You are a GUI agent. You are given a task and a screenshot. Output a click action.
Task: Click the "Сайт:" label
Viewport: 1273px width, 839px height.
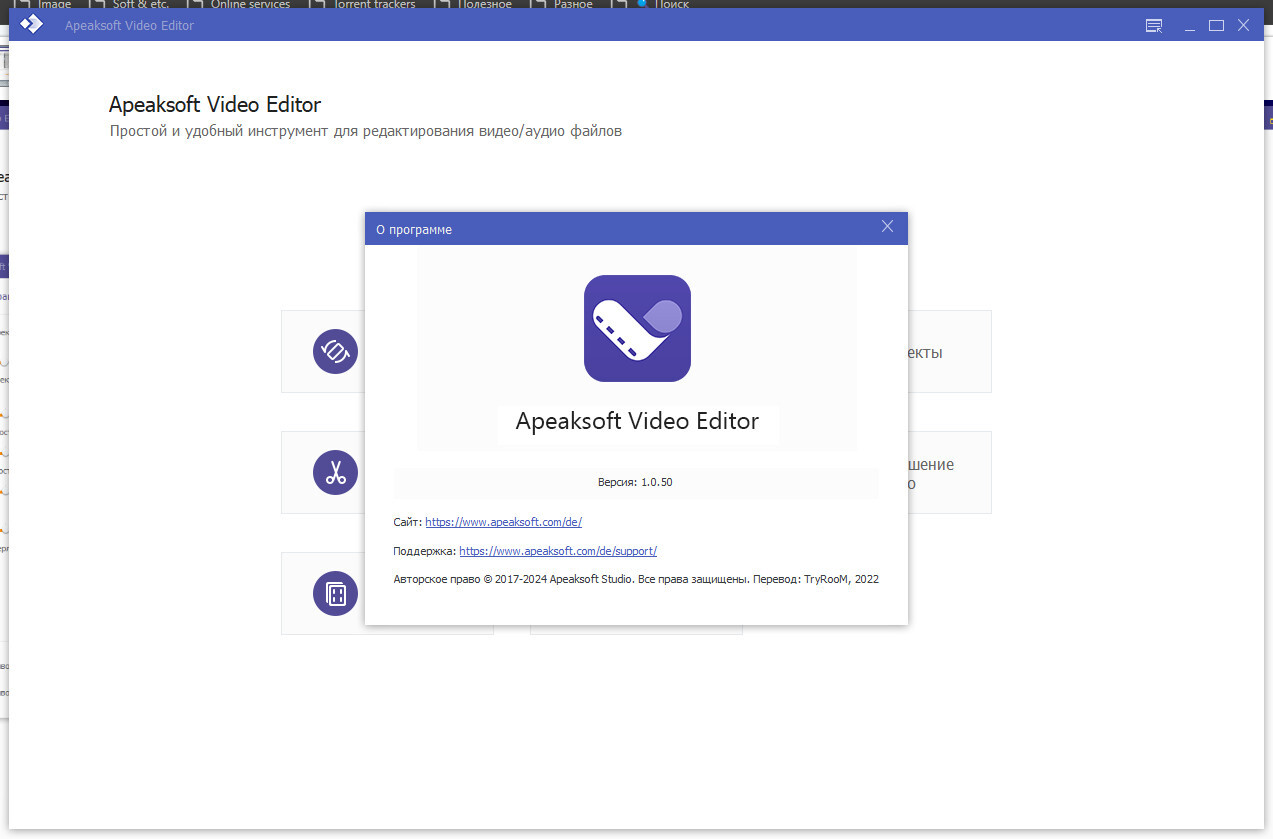(408, 522)
